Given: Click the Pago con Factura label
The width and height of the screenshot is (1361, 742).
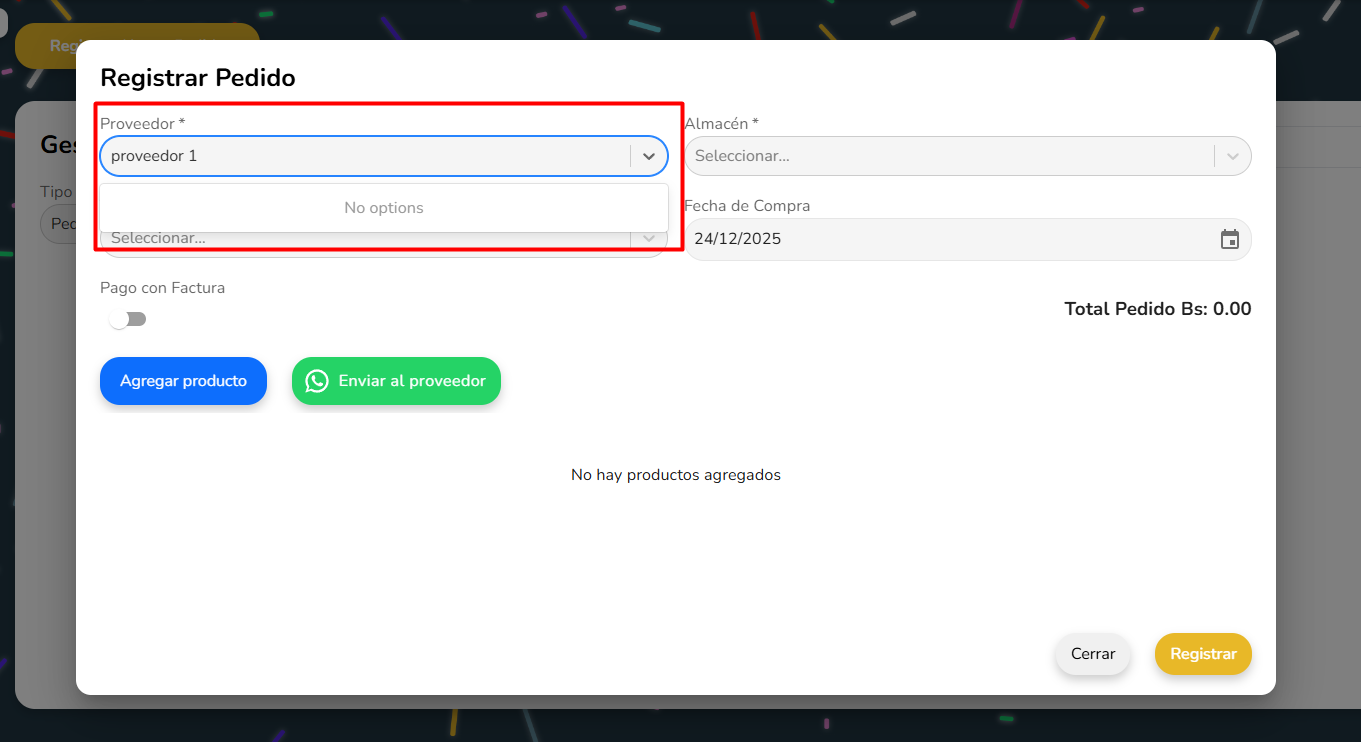Looking at the screenshot, I should click(x=162, y=288).
